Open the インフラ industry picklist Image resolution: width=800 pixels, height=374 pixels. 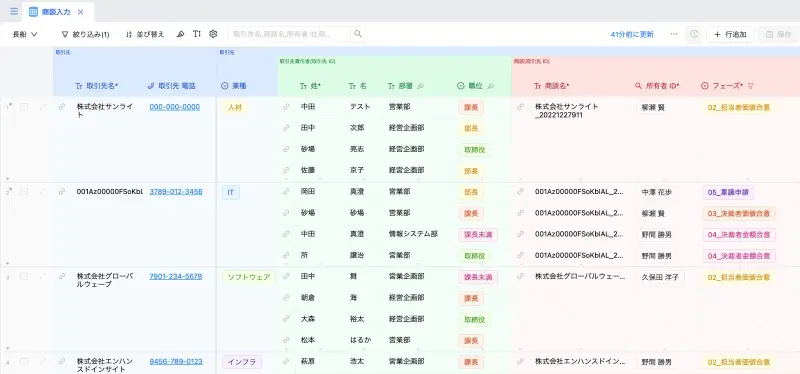(241, 362)
